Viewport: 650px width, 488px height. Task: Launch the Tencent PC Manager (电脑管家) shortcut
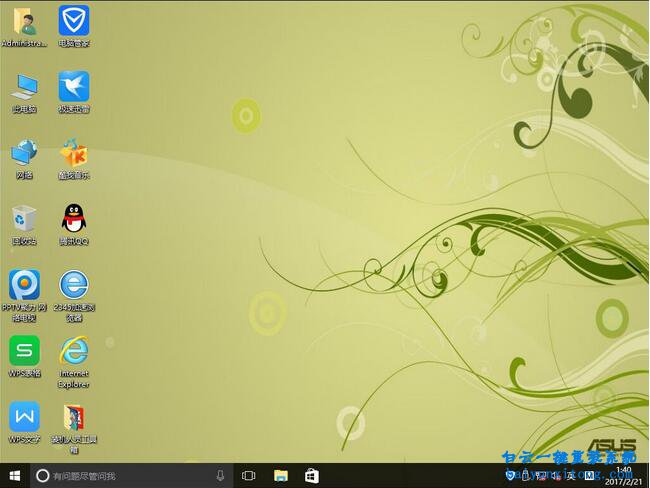click(x=74, y=22)
